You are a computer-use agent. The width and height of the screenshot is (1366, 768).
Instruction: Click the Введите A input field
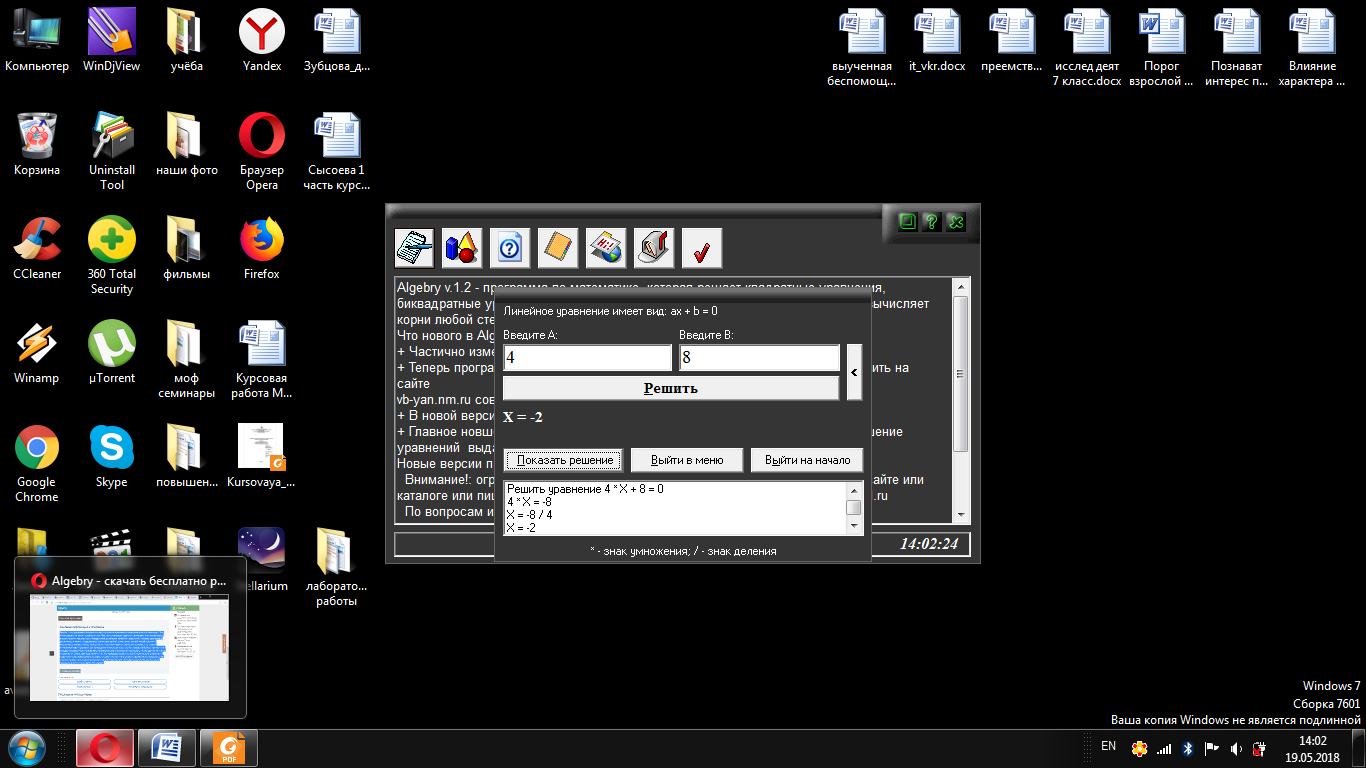588,358
